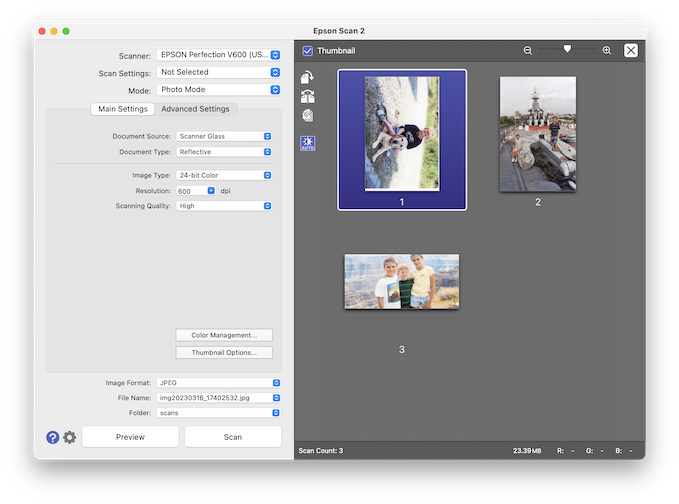The width and height of the screenshot is (679, 504).
Task: Uncheck the Thumbnail checkbox
Action: tap(308, 50)
